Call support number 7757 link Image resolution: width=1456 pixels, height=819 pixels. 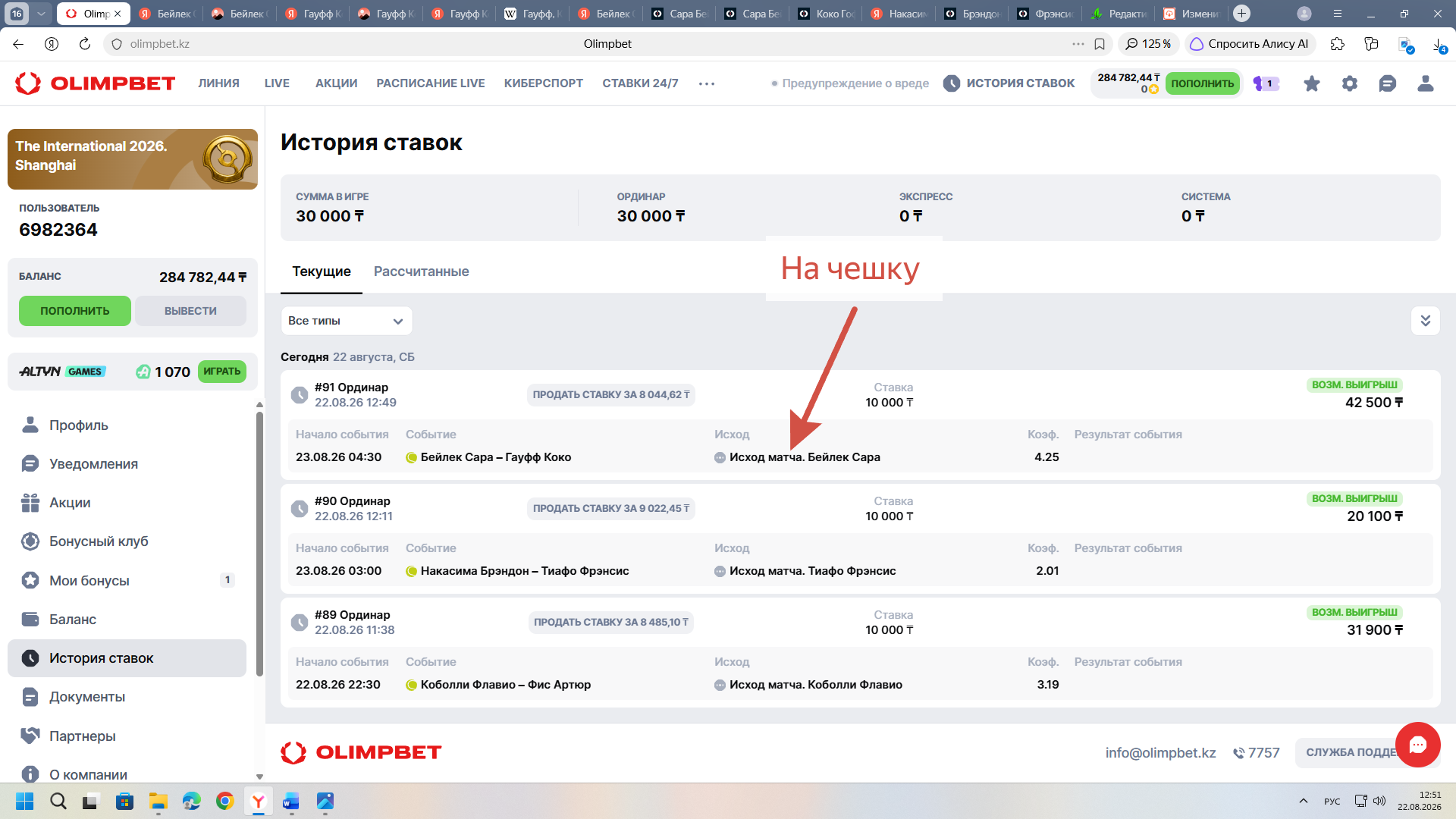point(1257,753)
